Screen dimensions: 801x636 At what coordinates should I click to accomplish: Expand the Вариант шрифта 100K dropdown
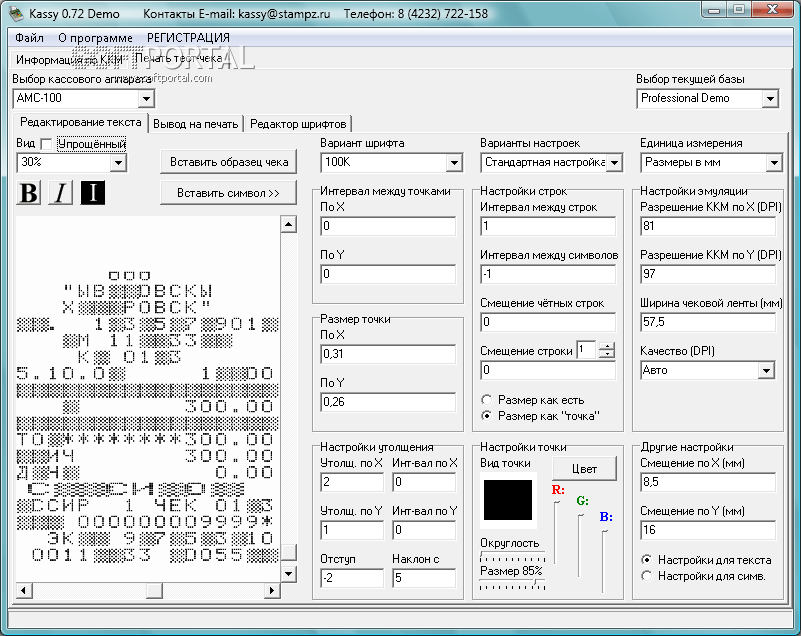454,163
